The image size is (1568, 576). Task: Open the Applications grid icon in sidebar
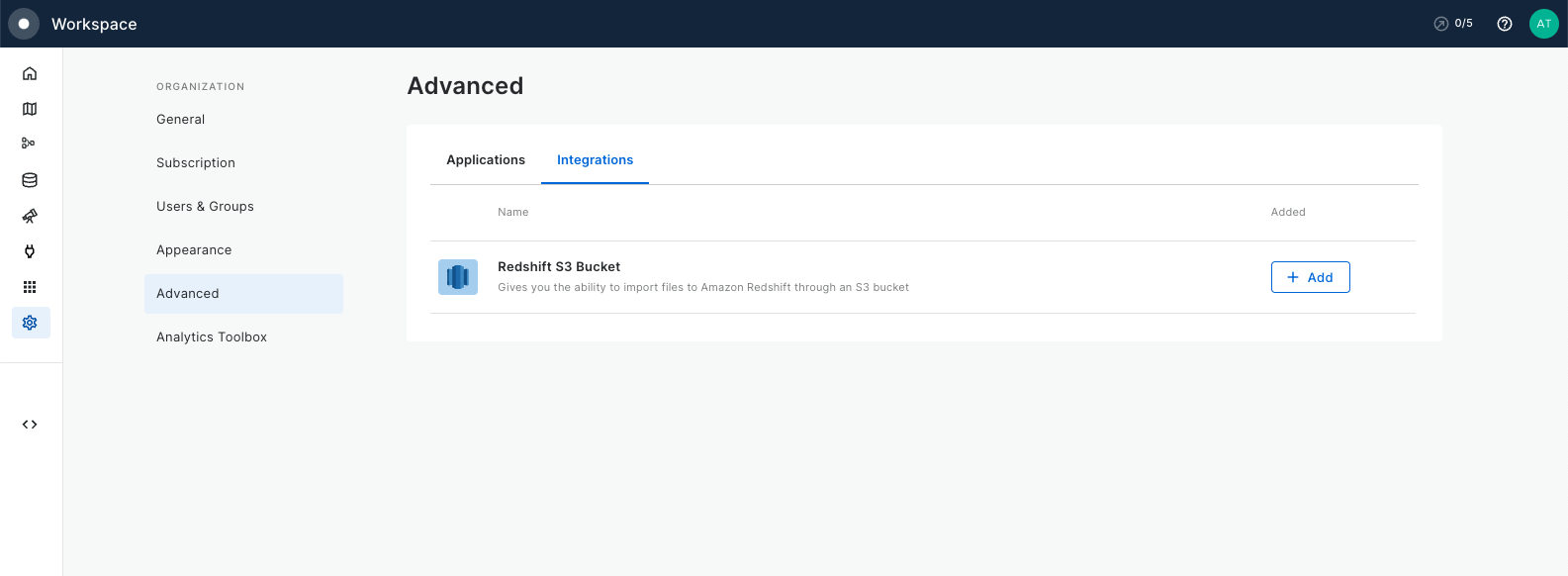30,287
